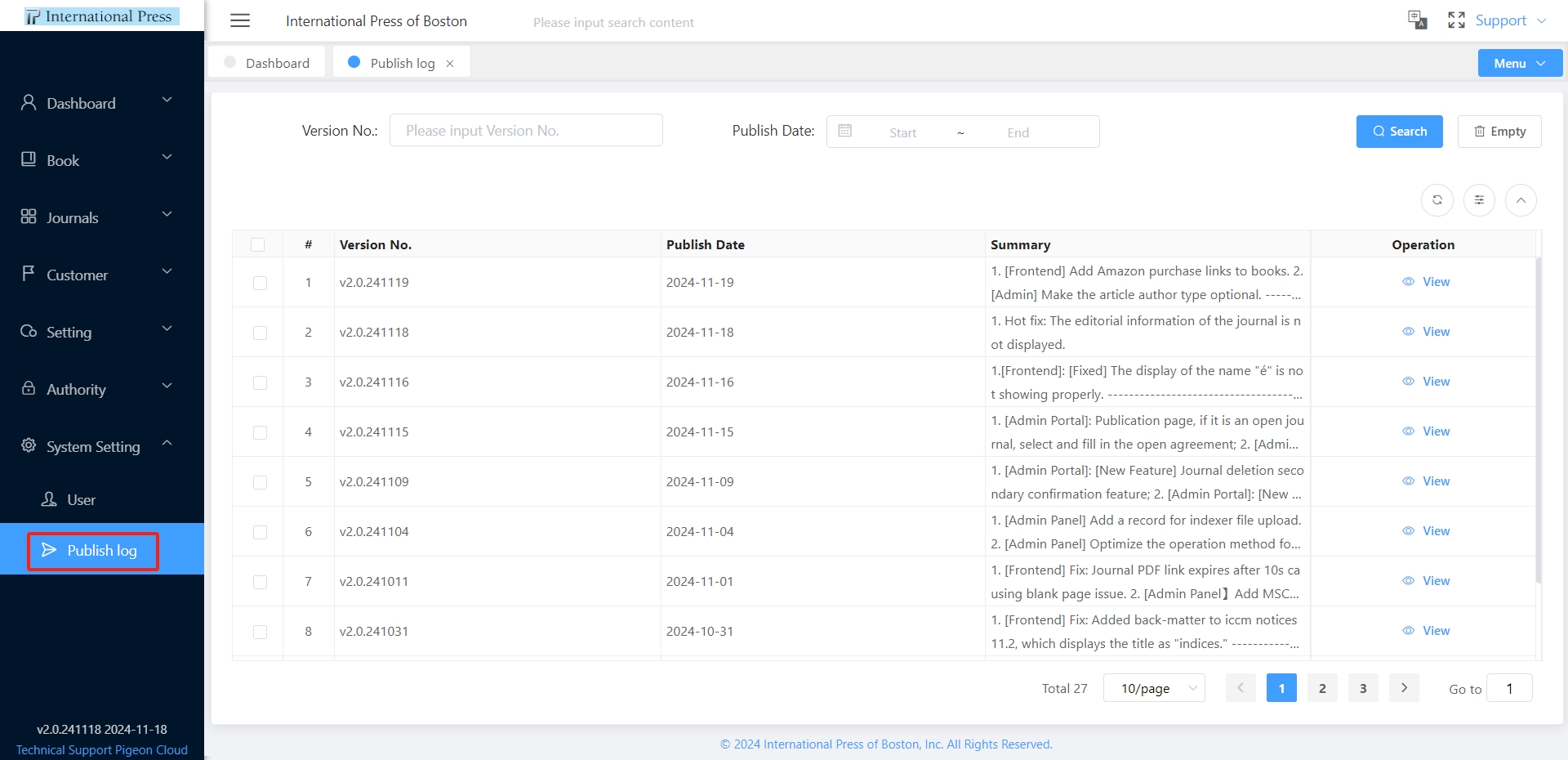
Task: Click the Customer flag icon in sidebar
Action: coord(29,273)
